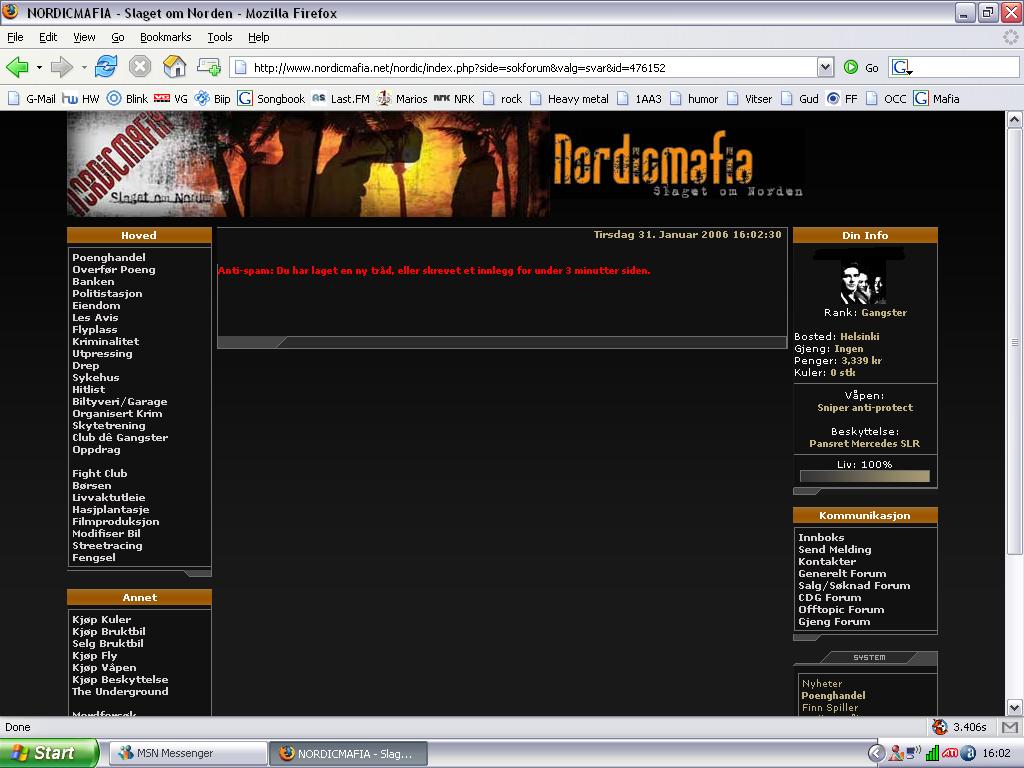The image size is (1024, 768).
Task: Click the Adblock icon beside 3.406s
Action: pos(939,727)
